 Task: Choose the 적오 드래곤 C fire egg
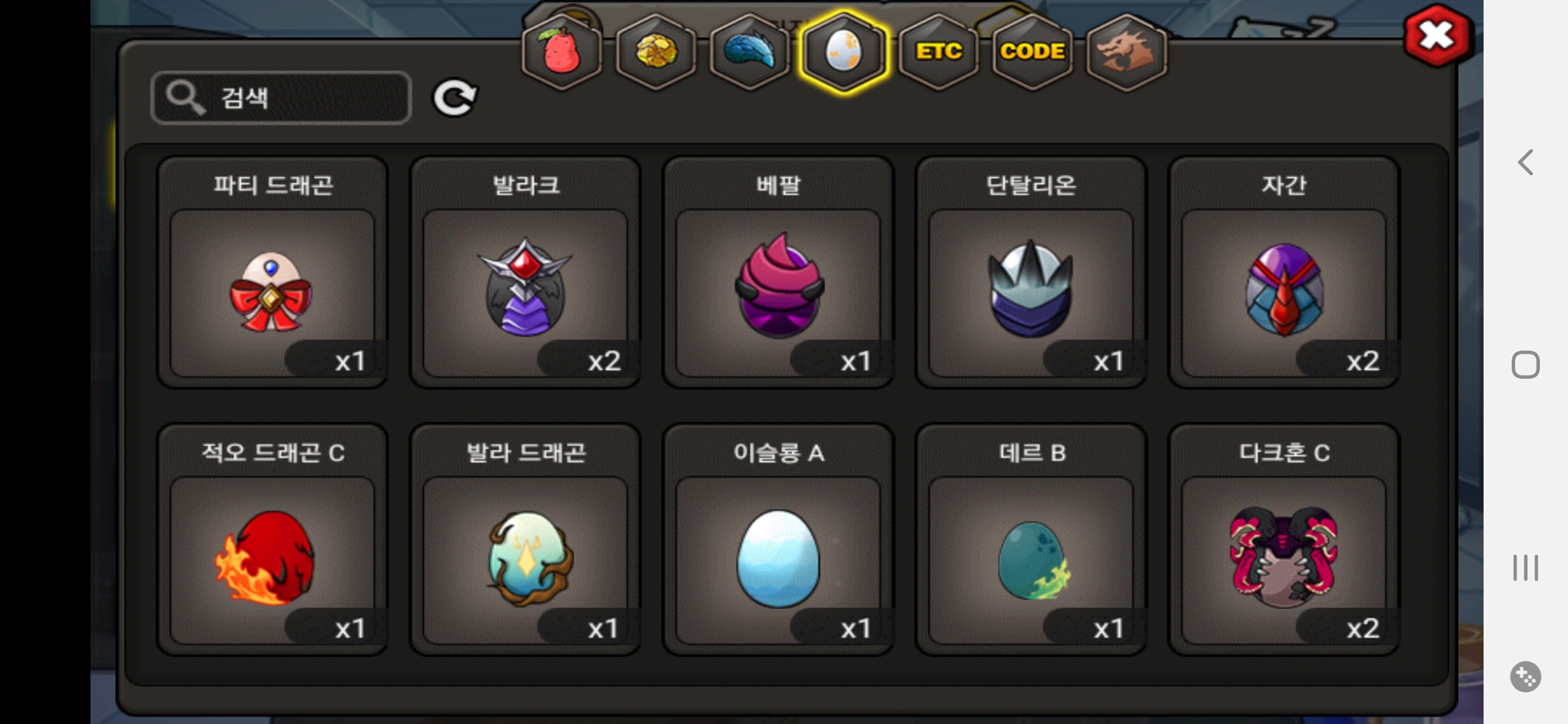tap(273, 540)
